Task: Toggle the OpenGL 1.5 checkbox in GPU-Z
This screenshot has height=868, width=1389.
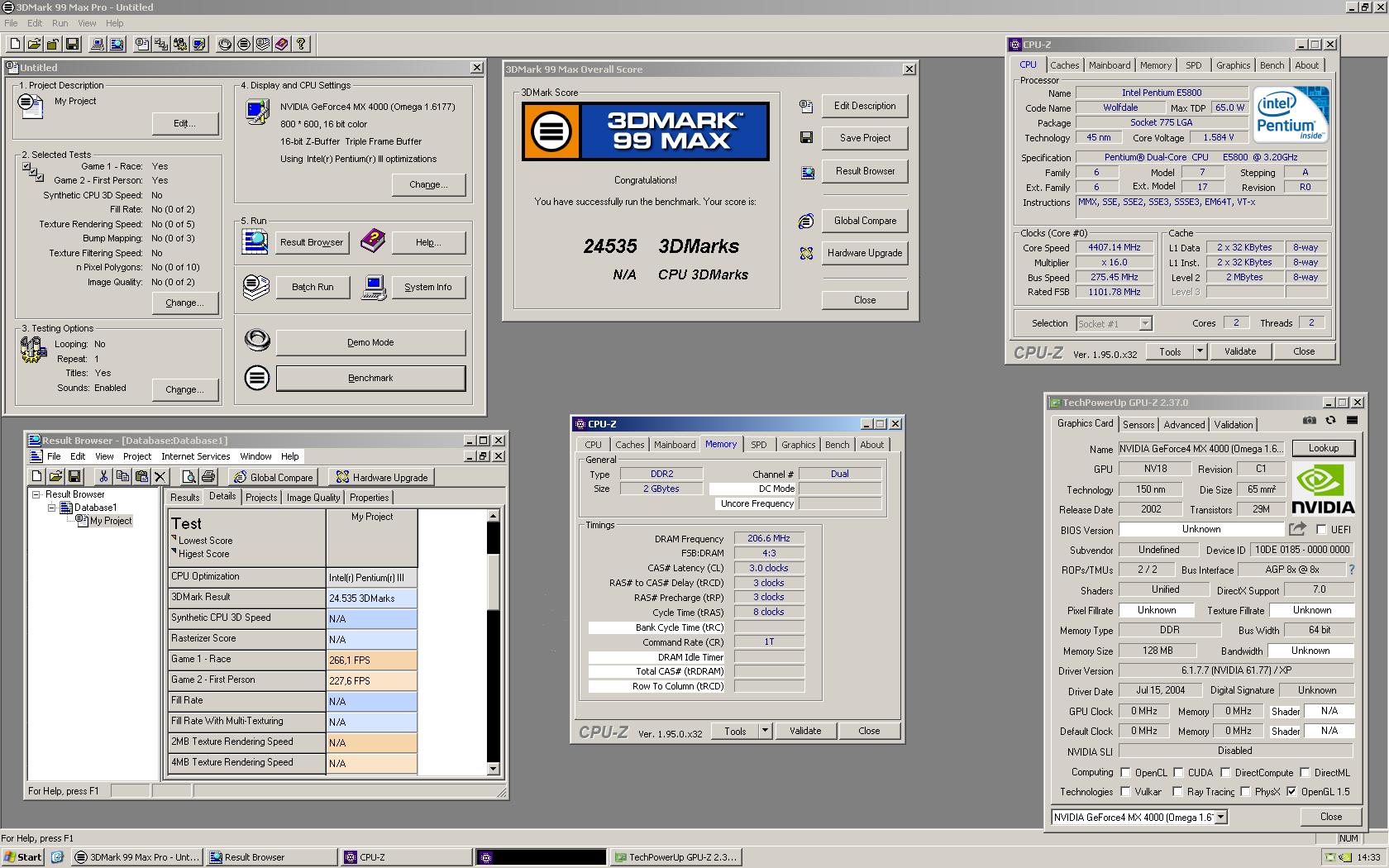Action: tap(1291, 791)
